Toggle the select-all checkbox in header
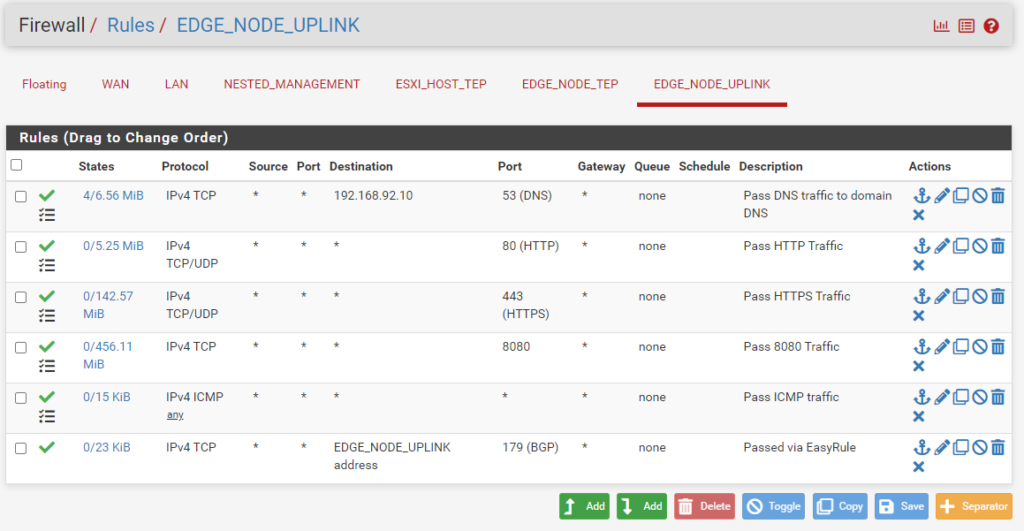 pos(16,165)
